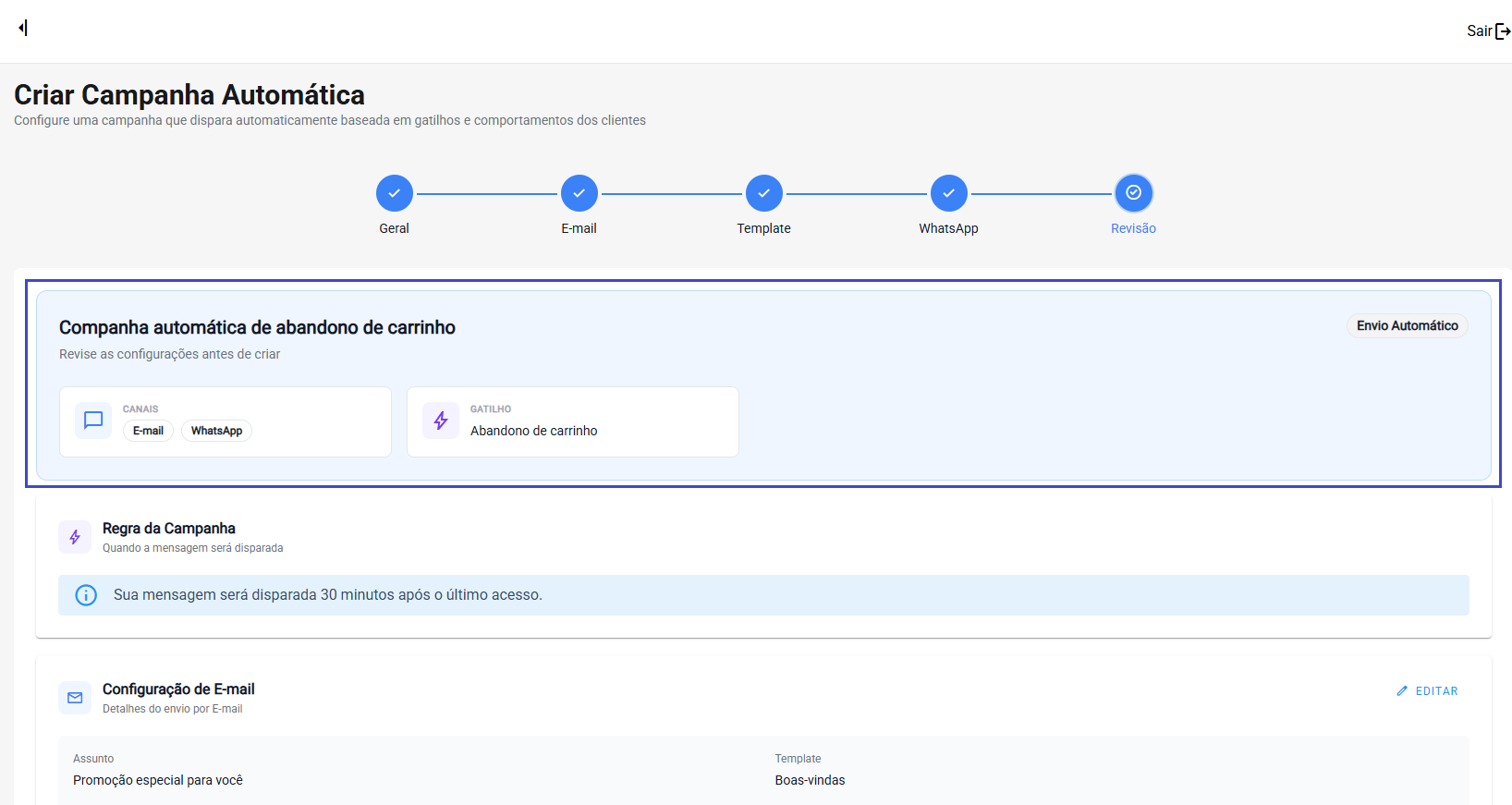The image size is (1512, 805).
Task: Click the Sair logout icon
Action: click(1503, 31)
